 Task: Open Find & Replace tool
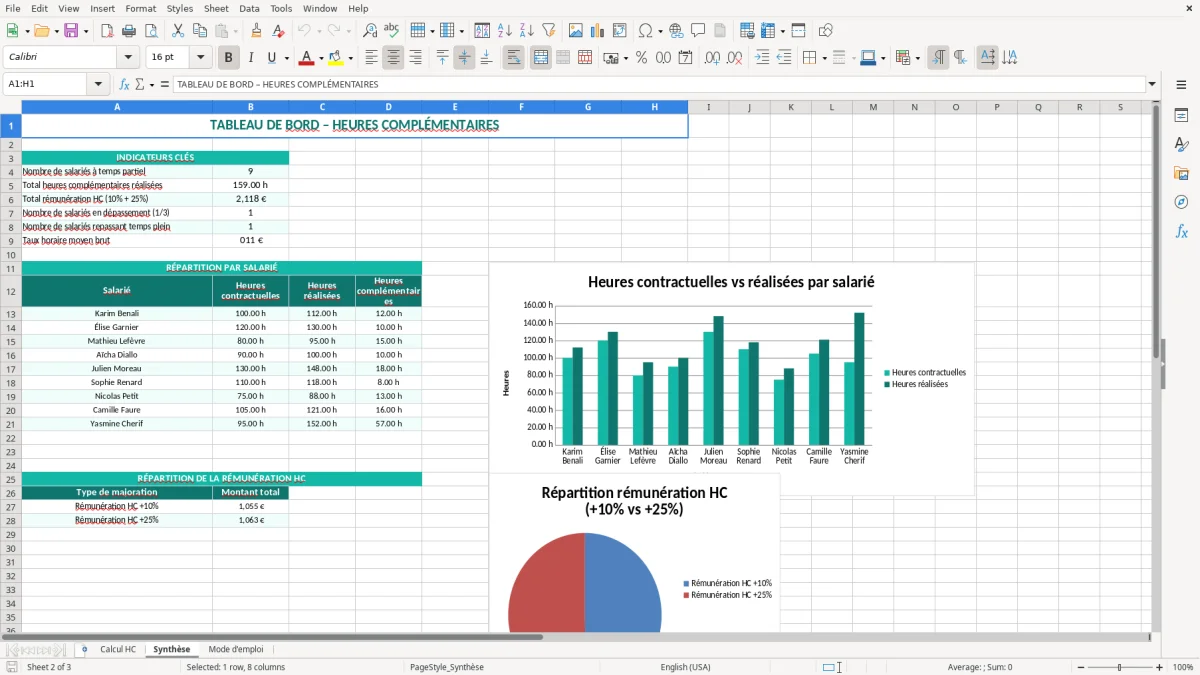coord(370,31)
